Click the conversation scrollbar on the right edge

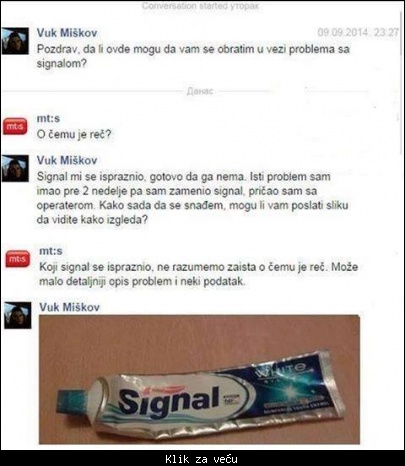(402, 83)
